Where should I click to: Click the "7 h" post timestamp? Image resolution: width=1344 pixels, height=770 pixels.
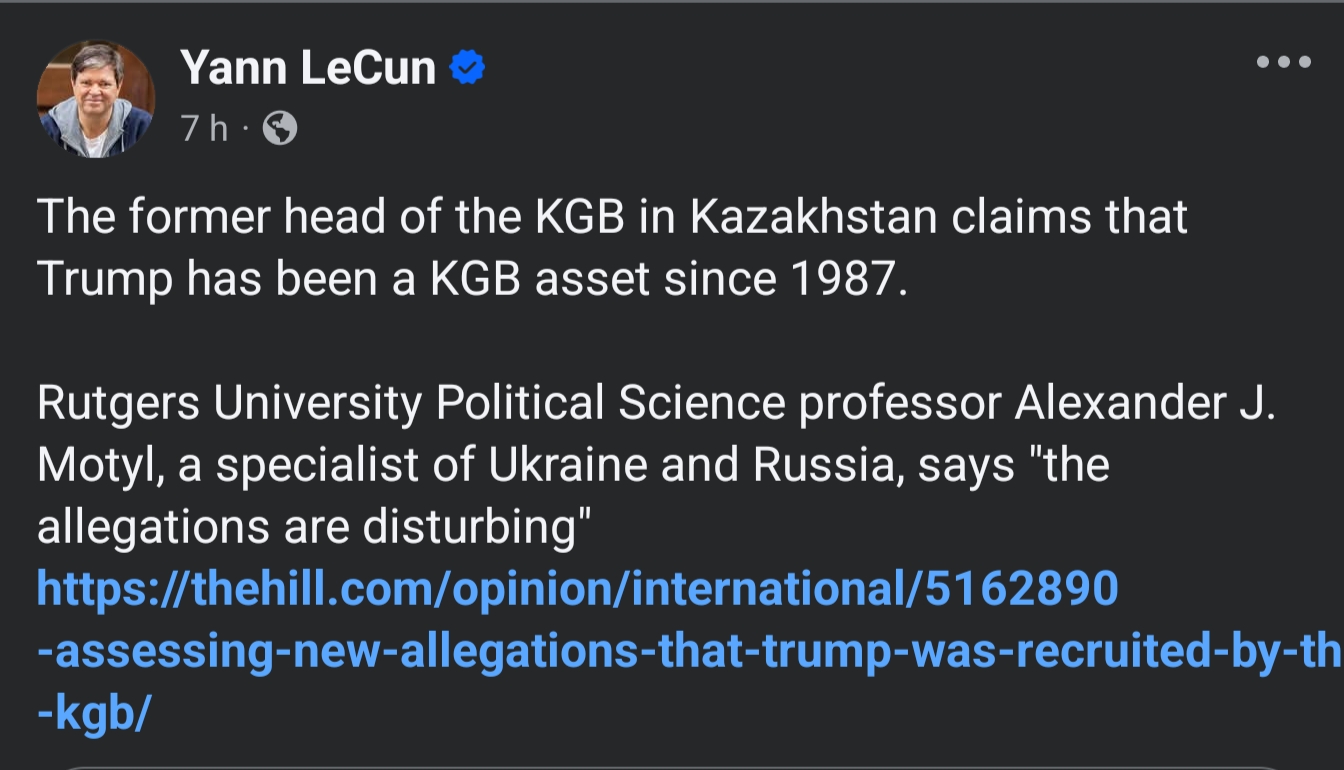(x=204, y=128)
